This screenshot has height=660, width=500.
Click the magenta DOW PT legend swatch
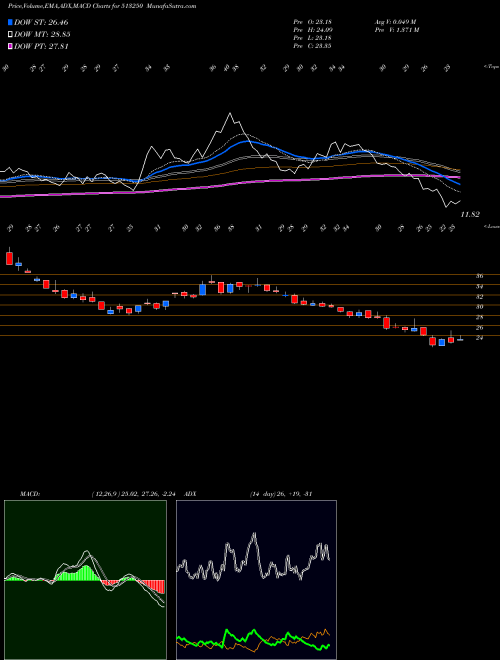point(11,47)
